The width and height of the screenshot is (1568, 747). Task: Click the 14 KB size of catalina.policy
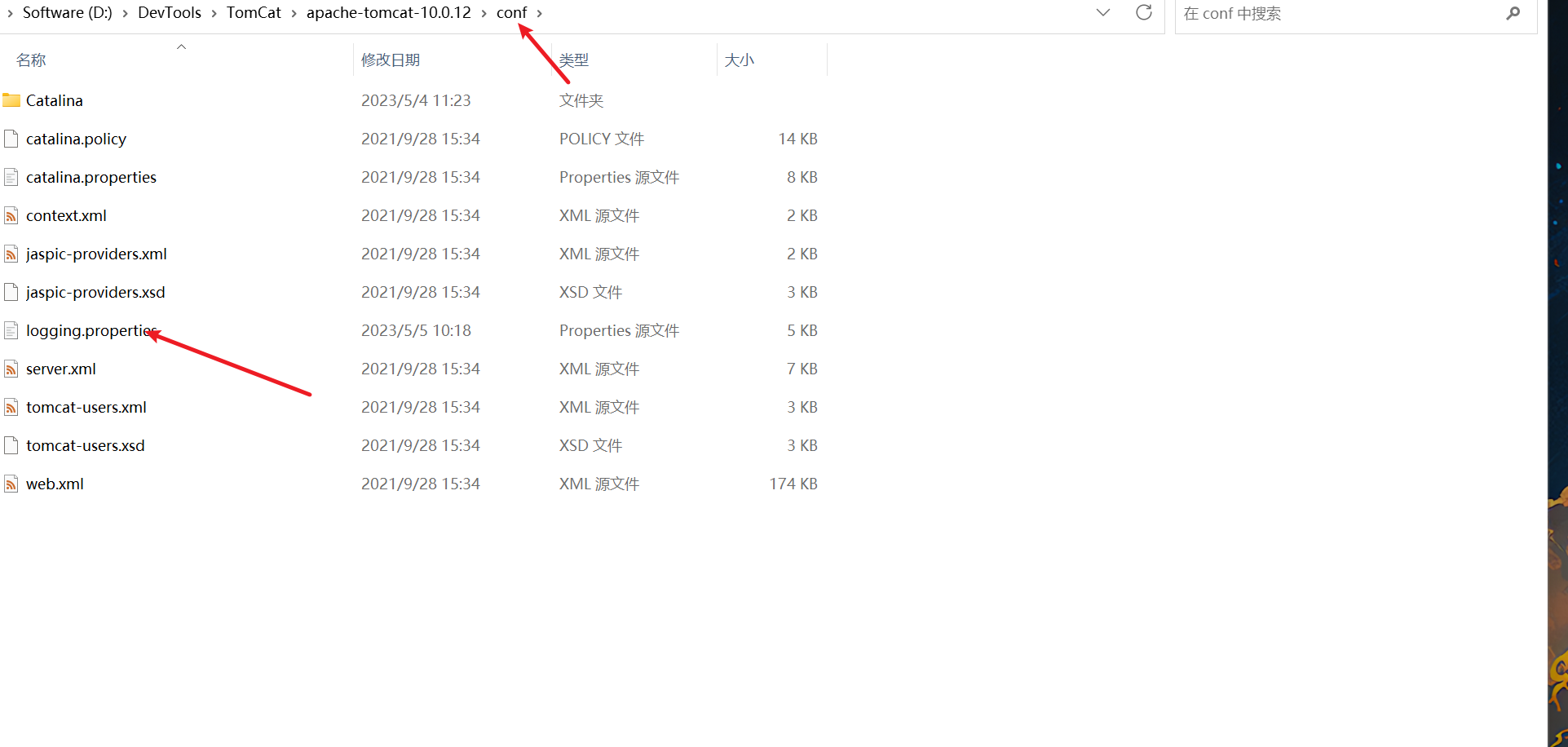pos(797,139)
